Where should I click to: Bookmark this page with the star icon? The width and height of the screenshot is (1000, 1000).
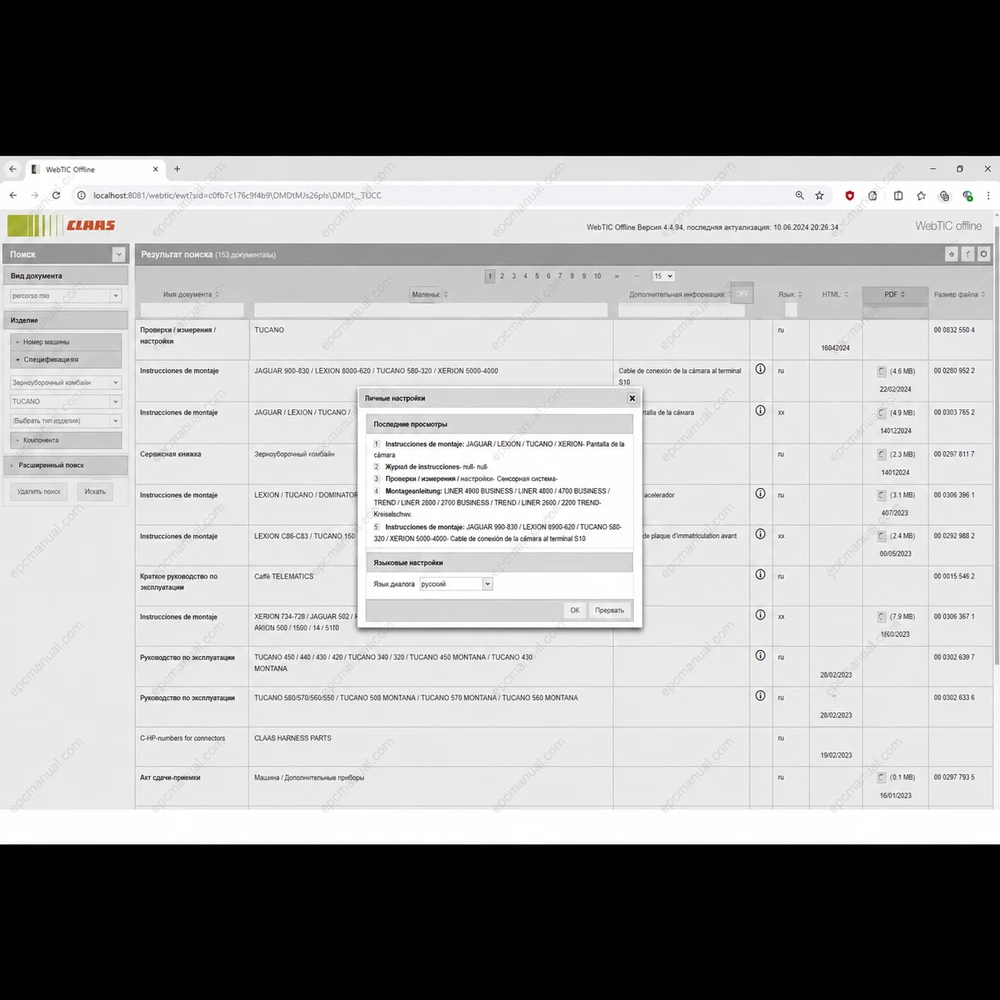tap(820, 195)
